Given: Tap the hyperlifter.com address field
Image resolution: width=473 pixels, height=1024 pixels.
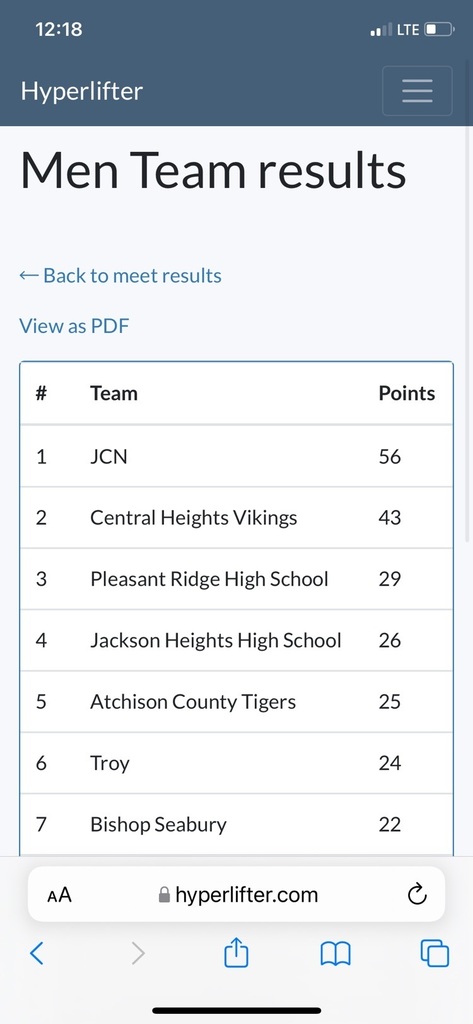Looking at the screenshot, I should [236, 894].
